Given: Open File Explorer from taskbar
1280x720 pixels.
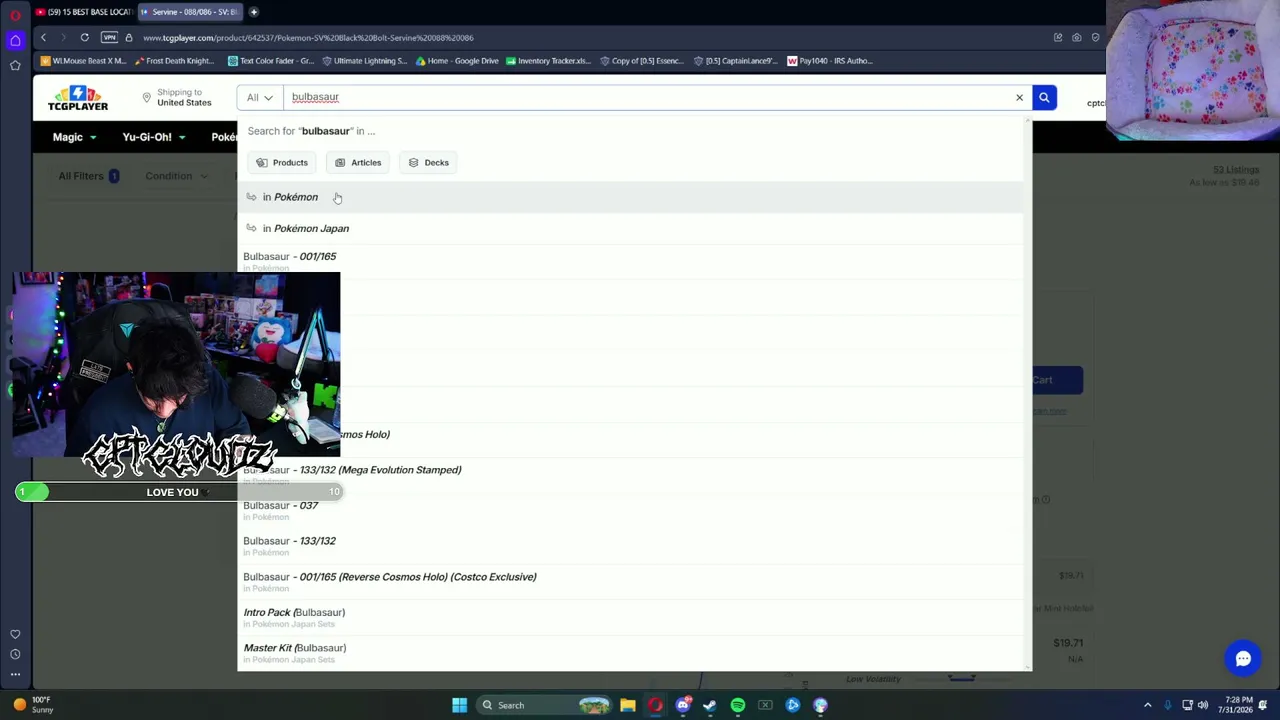Looking at the screenshot, I should pyautogui.click(x=628, y=705).
